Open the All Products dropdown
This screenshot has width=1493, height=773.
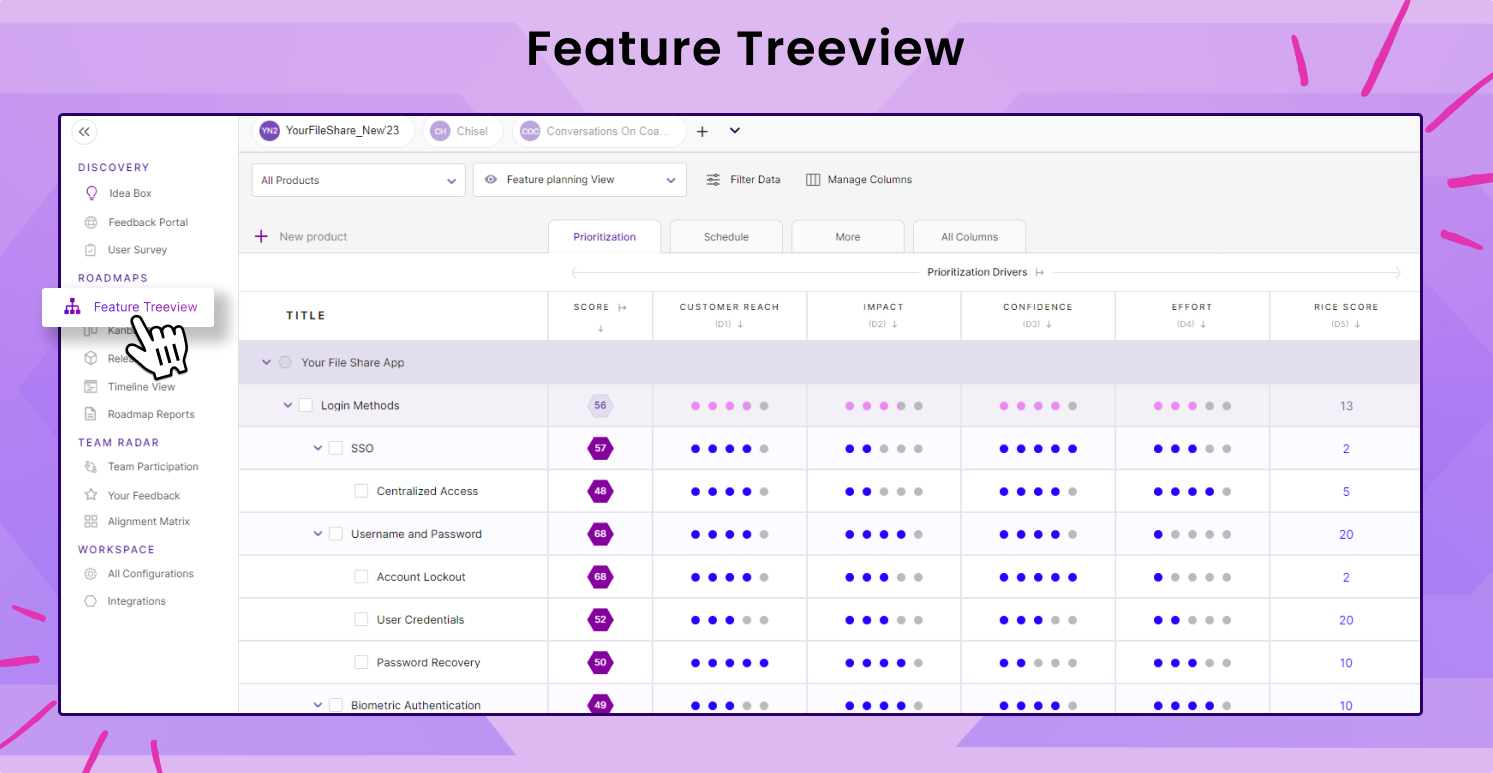pyautogui.click(x=358, y=180)
